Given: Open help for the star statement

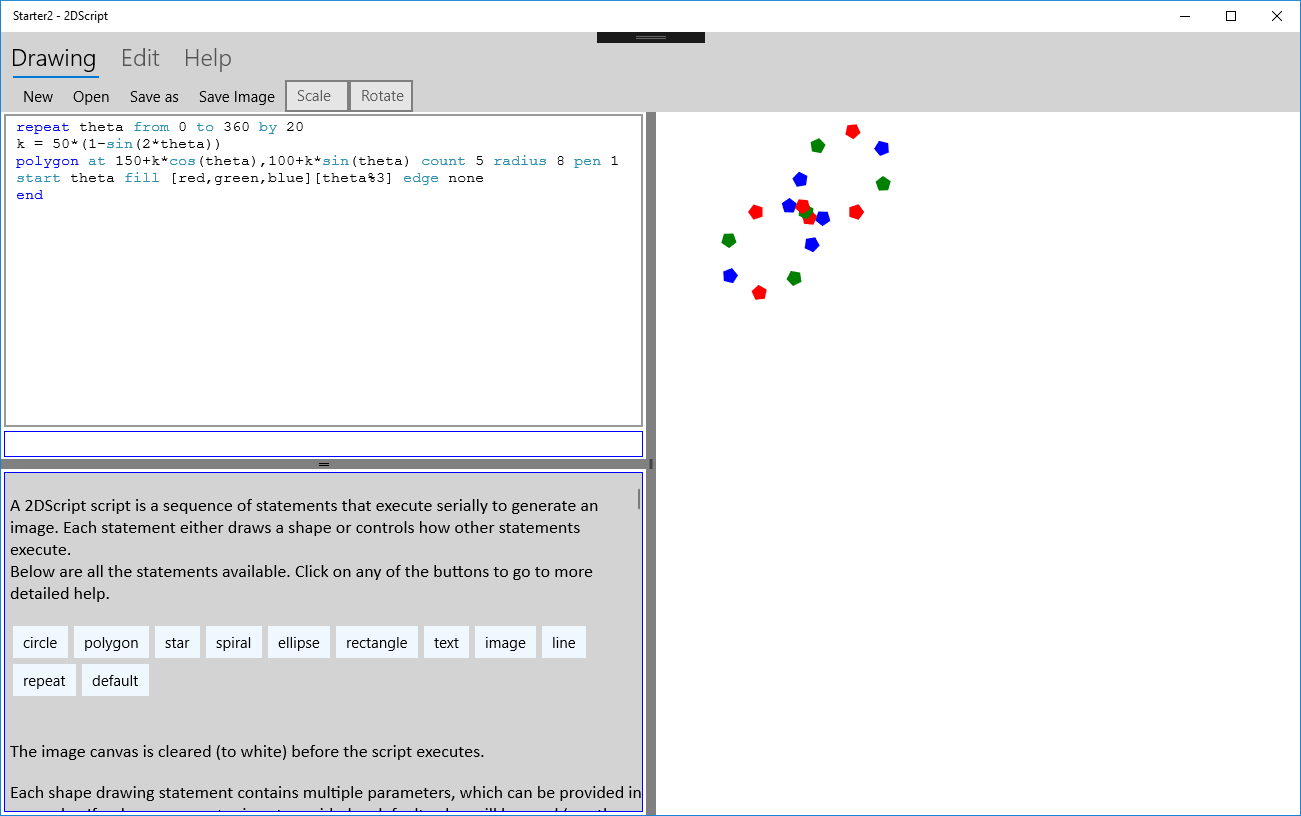Looking at the screenshot, I should (177, 642).
